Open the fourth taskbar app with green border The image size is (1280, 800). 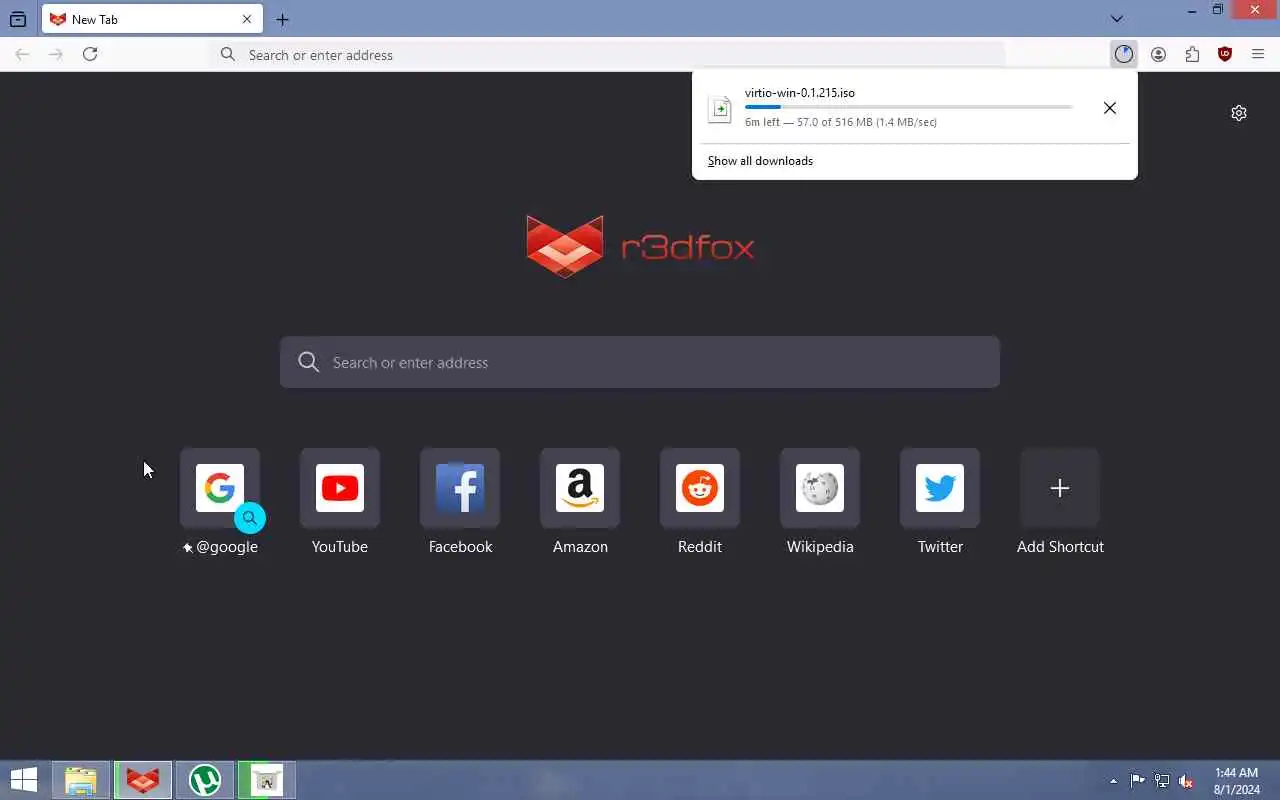(x=267, y=780)
